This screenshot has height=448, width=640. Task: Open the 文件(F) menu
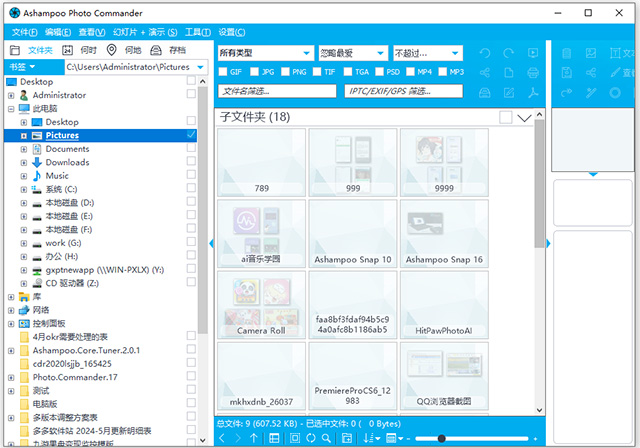click(24, 32)
